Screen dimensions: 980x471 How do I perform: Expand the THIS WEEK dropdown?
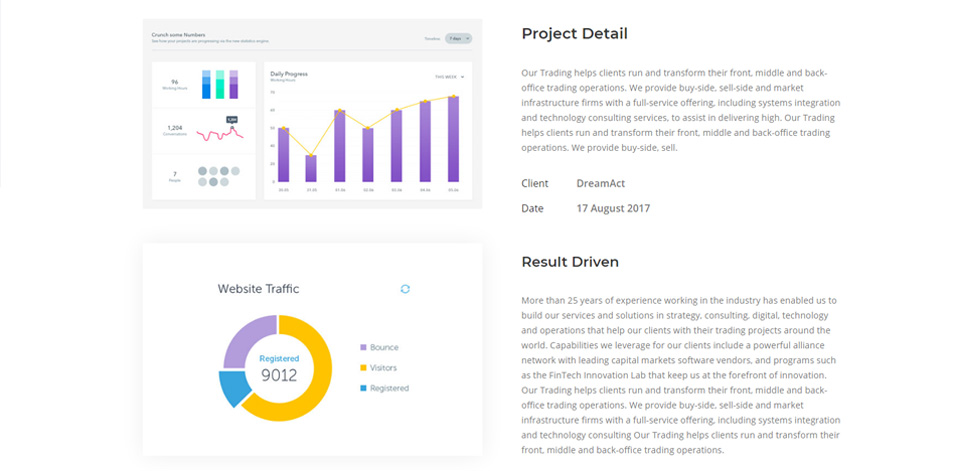click(x=450, y=77)
